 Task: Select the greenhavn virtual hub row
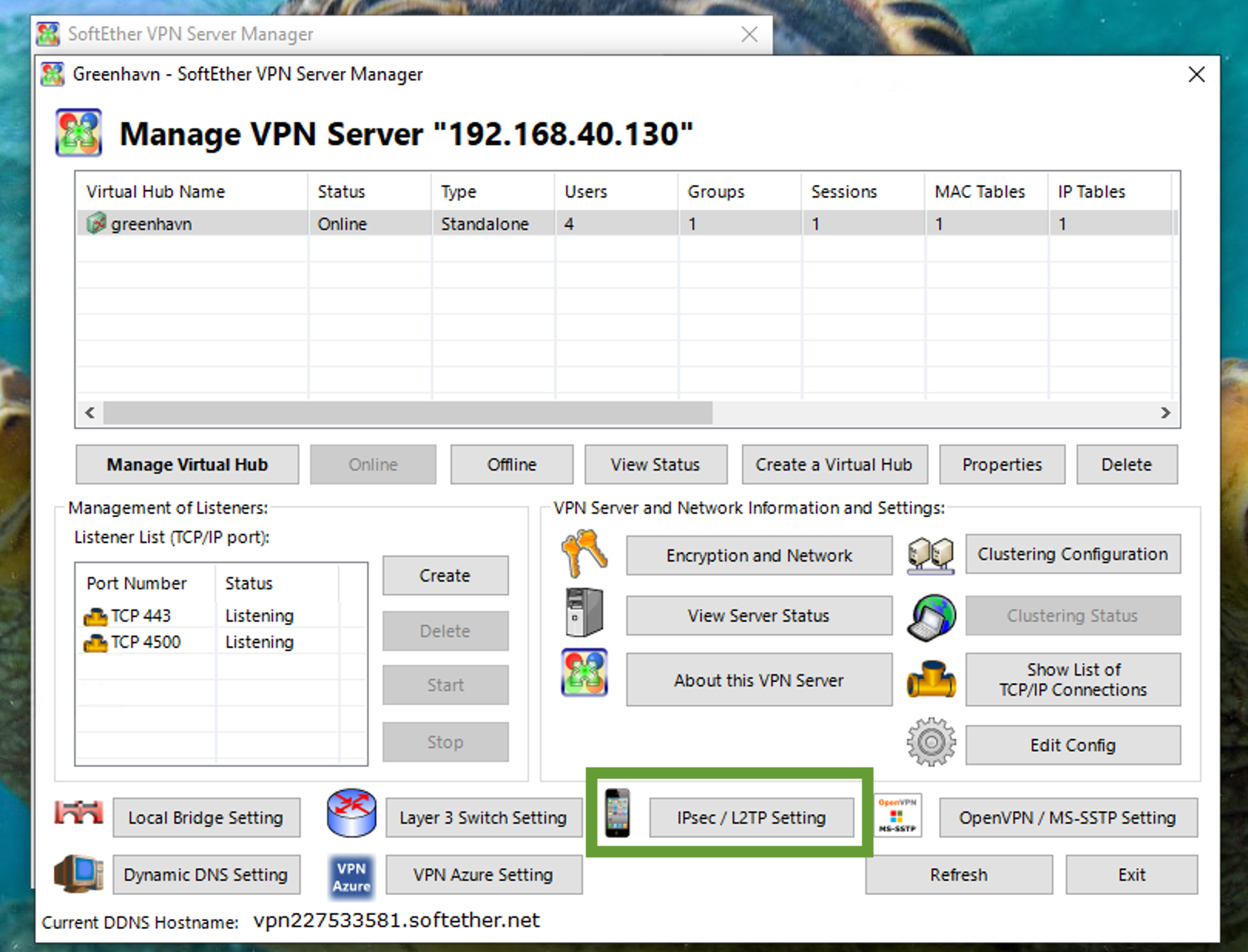(626, 224)
